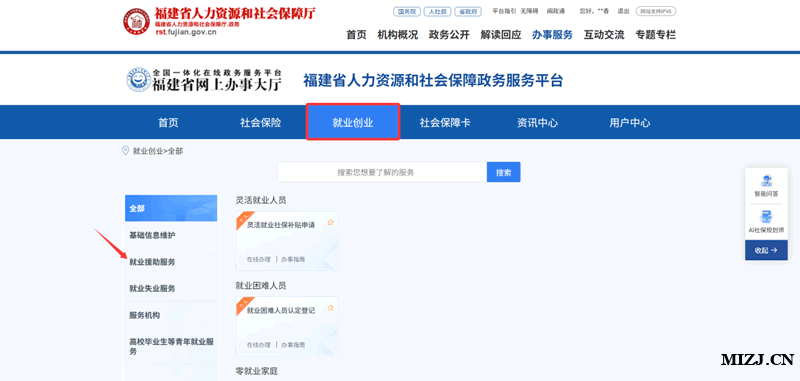
Task: Click the 福建省人力资源和社会保障政务服务平台 title
Action: (x=433, y=81)
